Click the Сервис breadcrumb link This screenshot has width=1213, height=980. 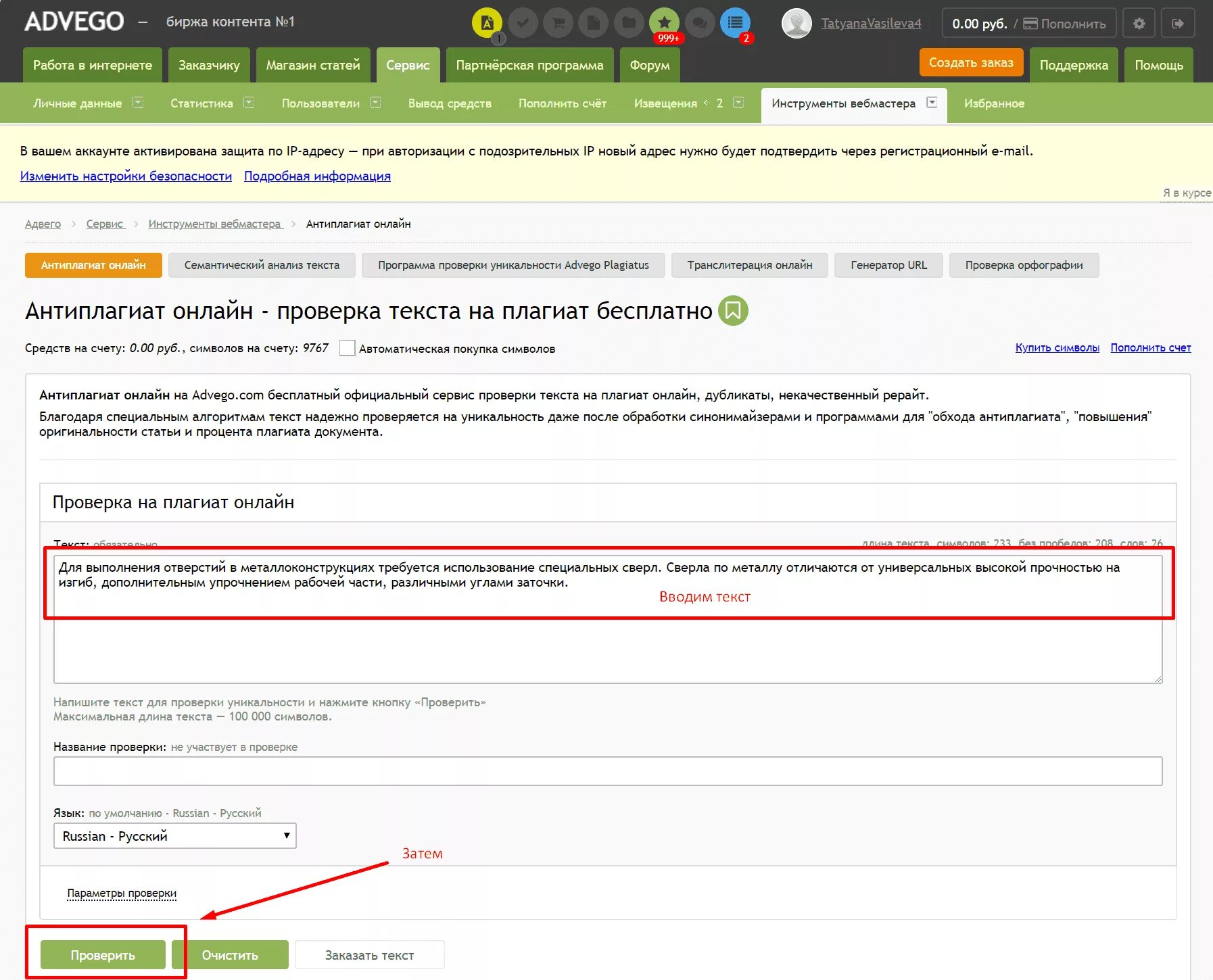tap(105, 224)
